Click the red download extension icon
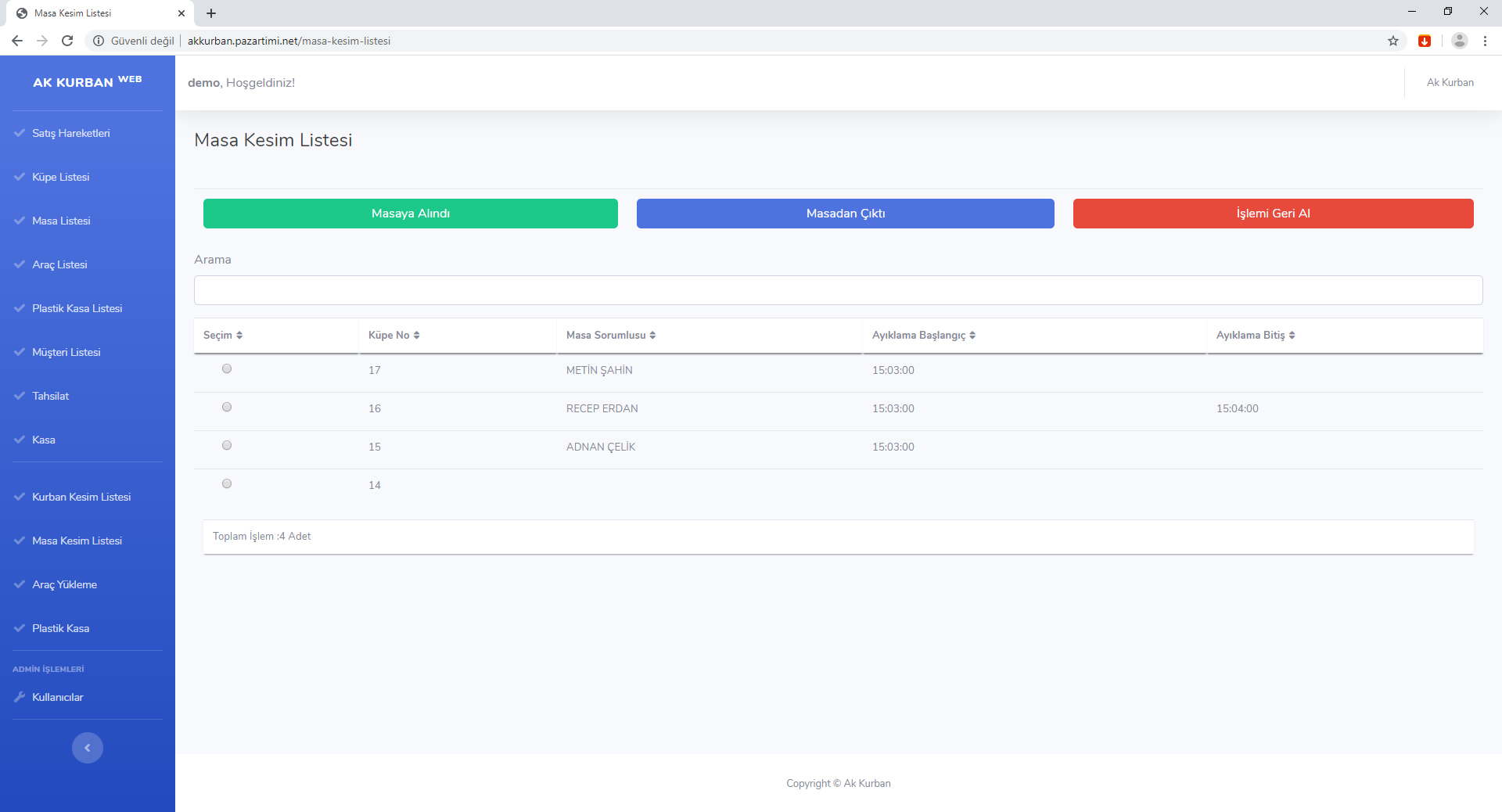The width and height of the screenshot is (1502, 812). pyautogui.click(x=1425, y=41)
